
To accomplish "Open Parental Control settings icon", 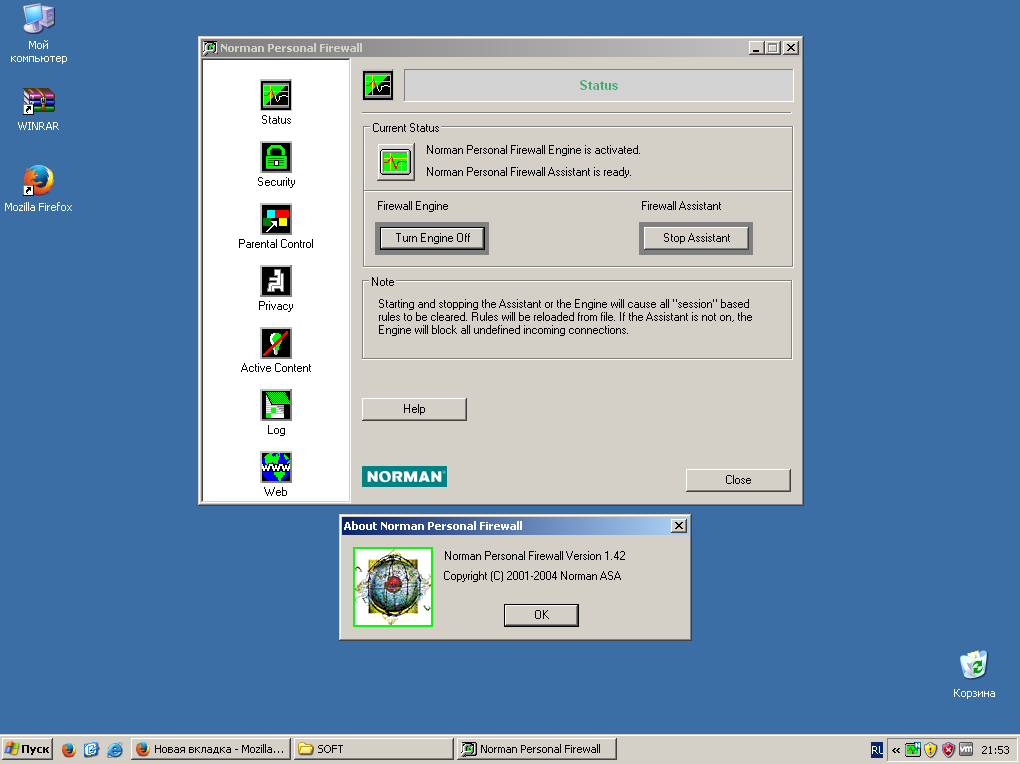I will coord(276,219).
